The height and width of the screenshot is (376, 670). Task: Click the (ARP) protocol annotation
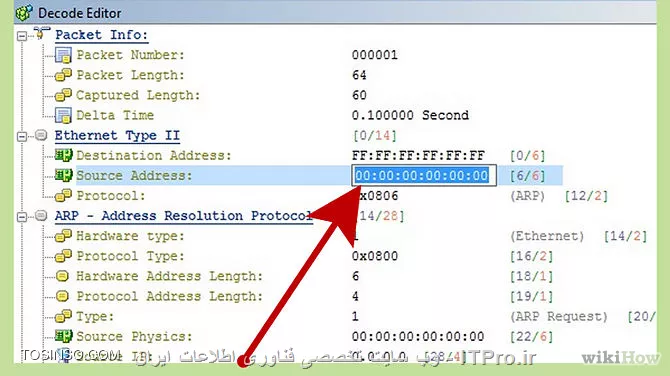(528, 196)
